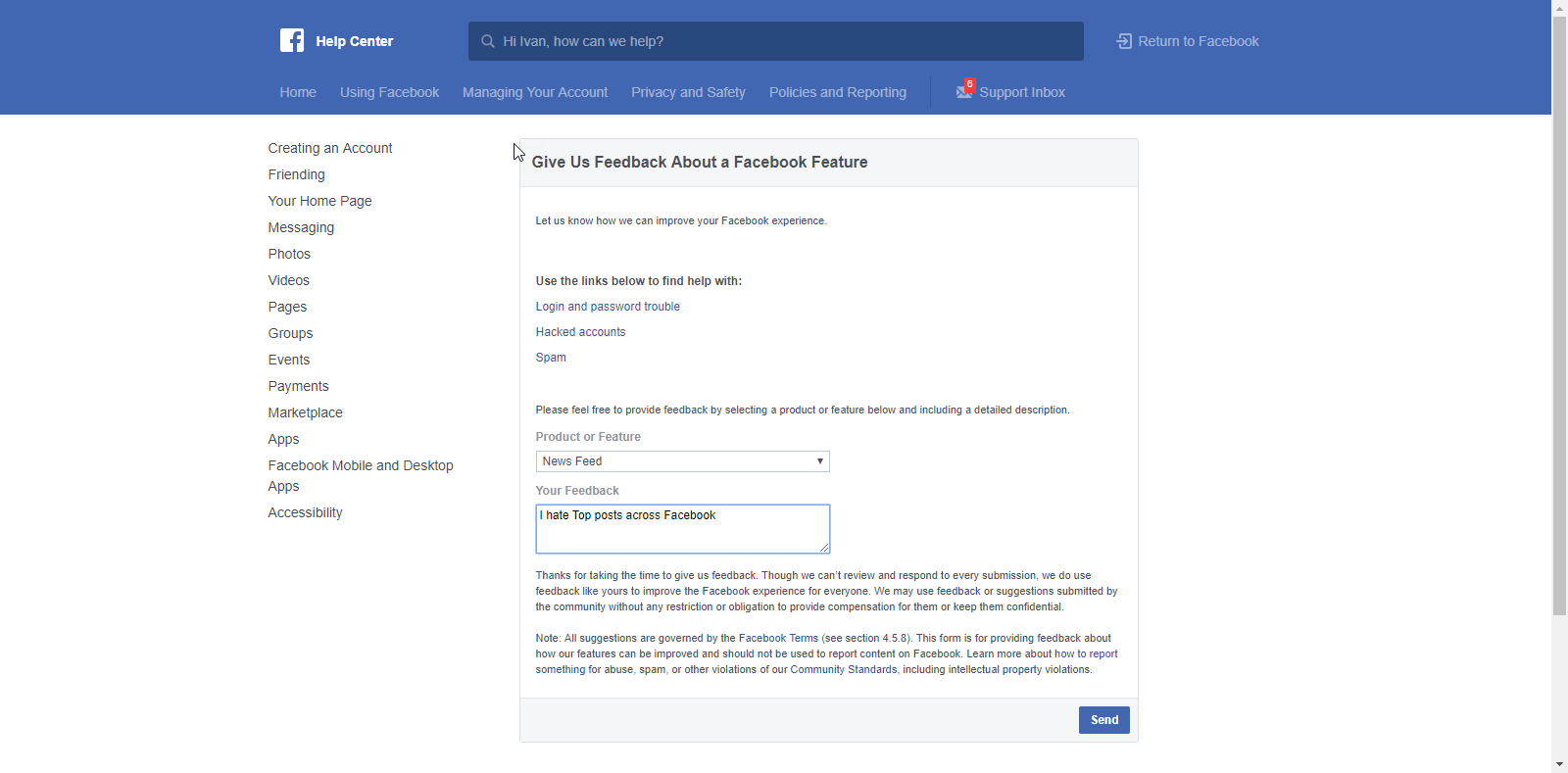Open the Privacy and Safety menu

pyautogui.click(x=688, y=92)
